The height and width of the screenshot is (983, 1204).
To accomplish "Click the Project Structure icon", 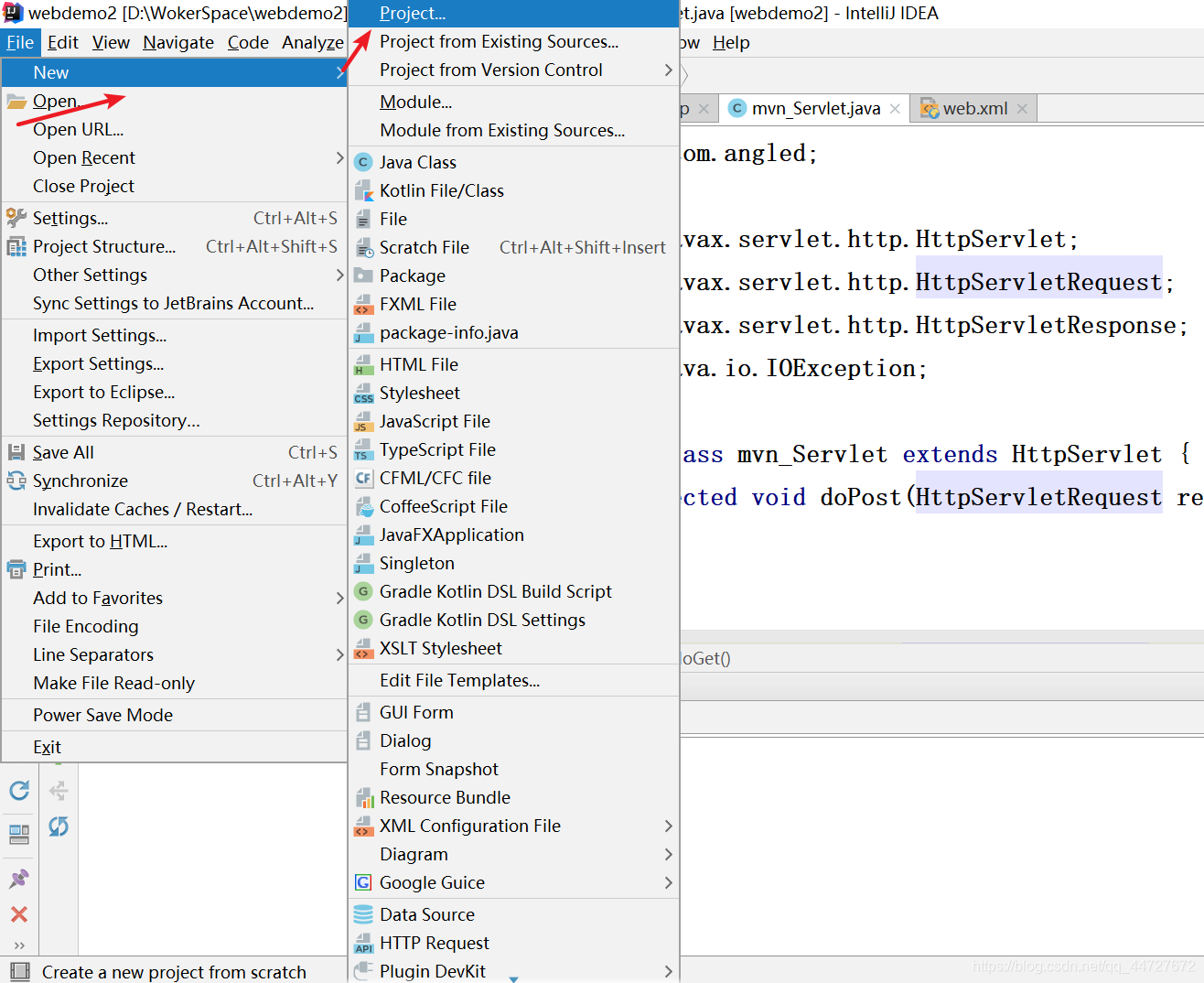I will point(16,246).
